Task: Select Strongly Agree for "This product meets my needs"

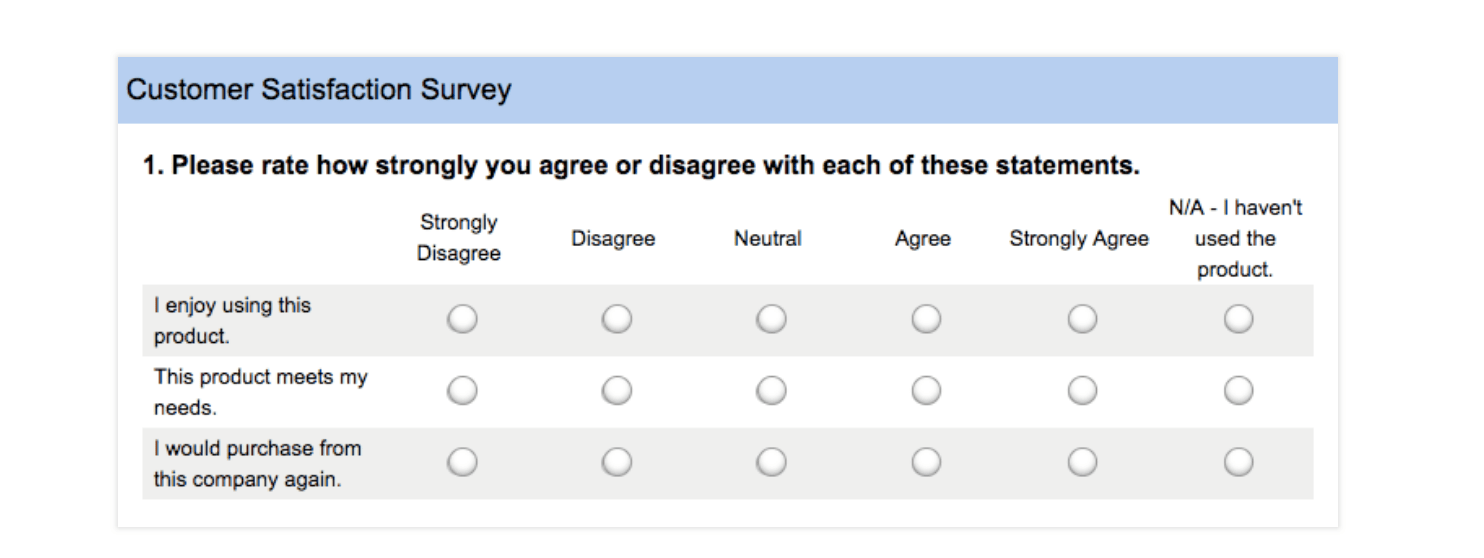Action: 1082,390
